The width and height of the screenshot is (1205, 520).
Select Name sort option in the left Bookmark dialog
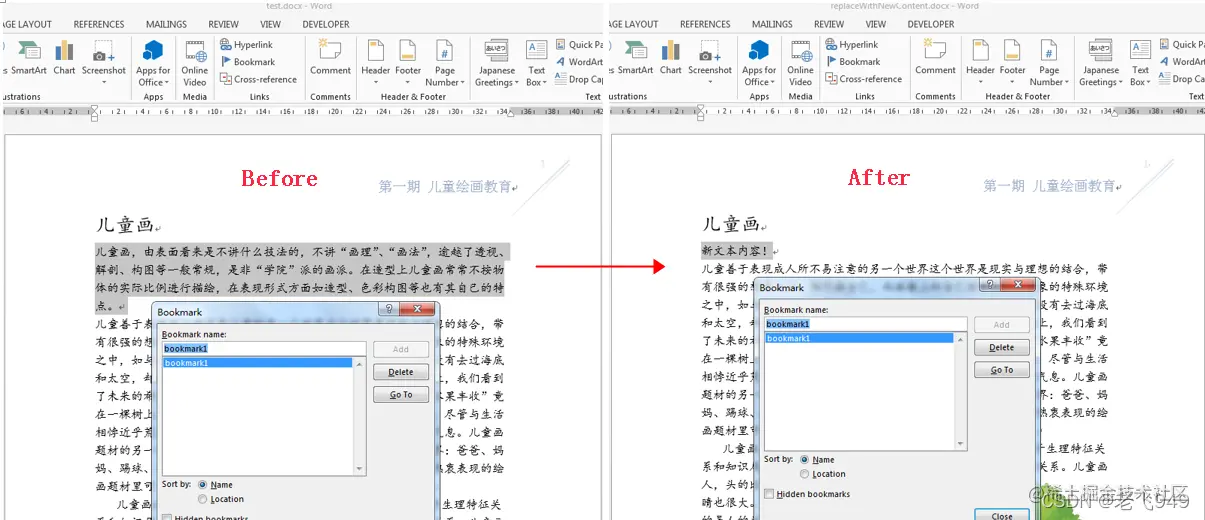click(x=204, y=485)
